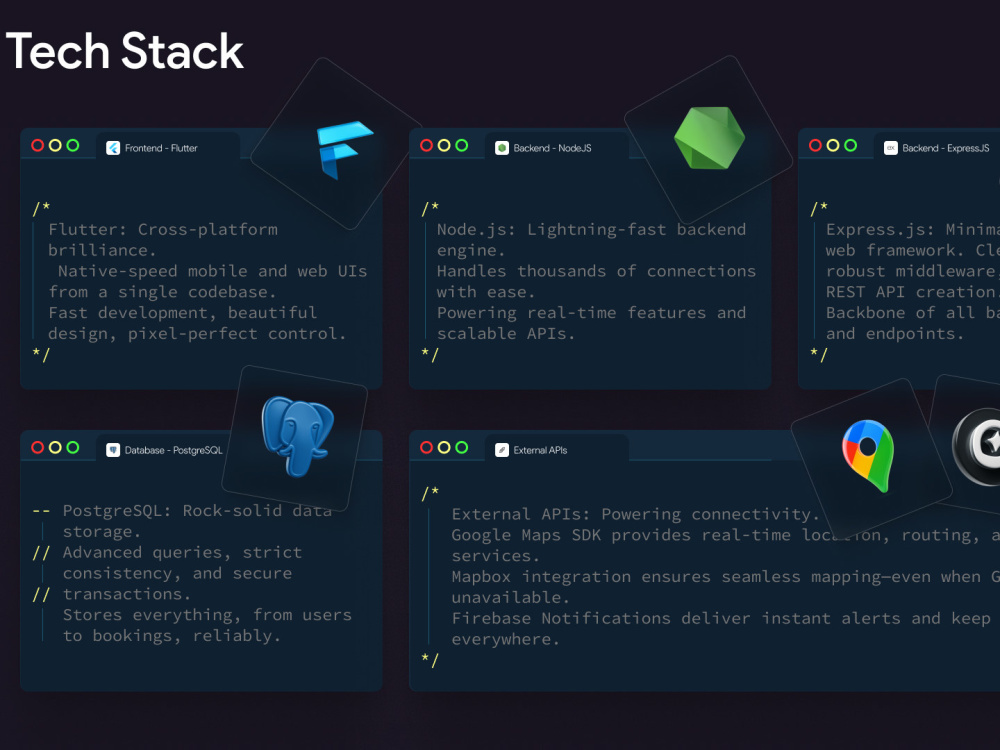Click the small icon in External APIs tab
Viewport: 1000px width, 750px height.
coord(502,450)
